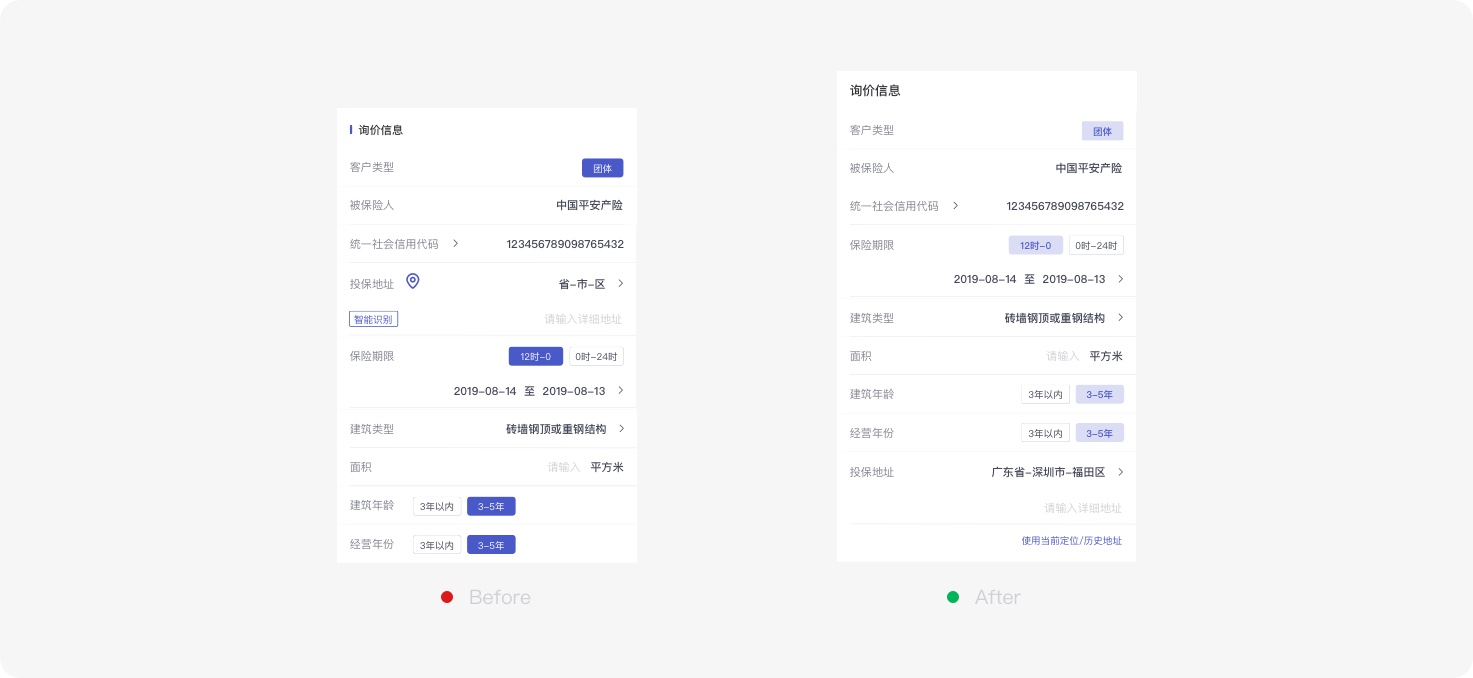Select 3年以内 for 经营年份 in Before form
This screenshot has height=678, width=1473.
(437, 545)
